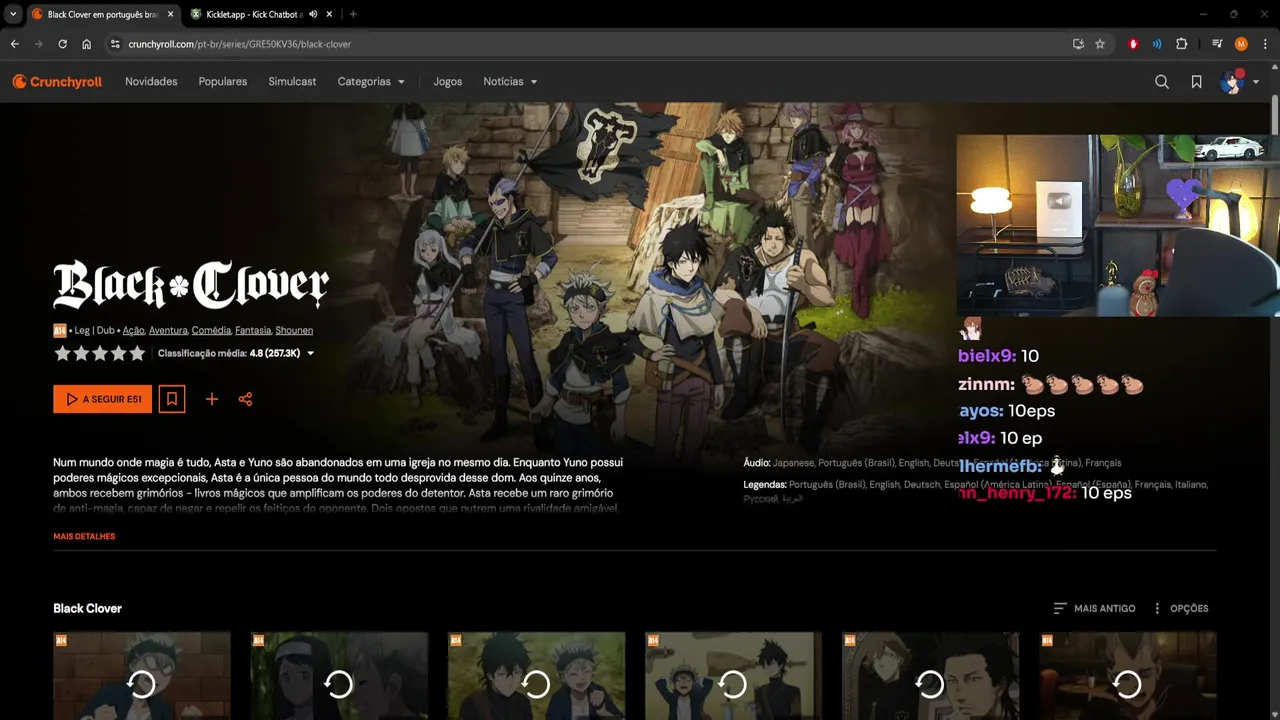Rate series with the third star
1280x720 pixels.
point(100,353)
